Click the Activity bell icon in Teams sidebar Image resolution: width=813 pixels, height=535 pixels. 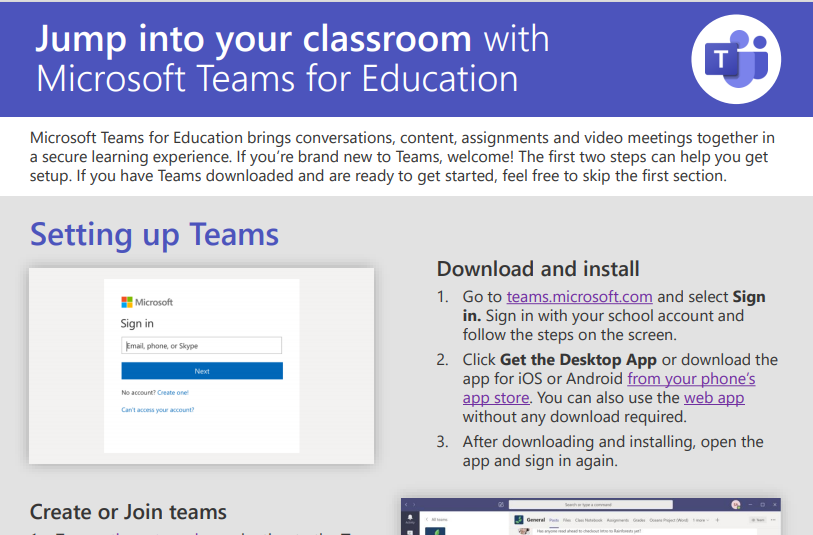click(x=410, y=518)
